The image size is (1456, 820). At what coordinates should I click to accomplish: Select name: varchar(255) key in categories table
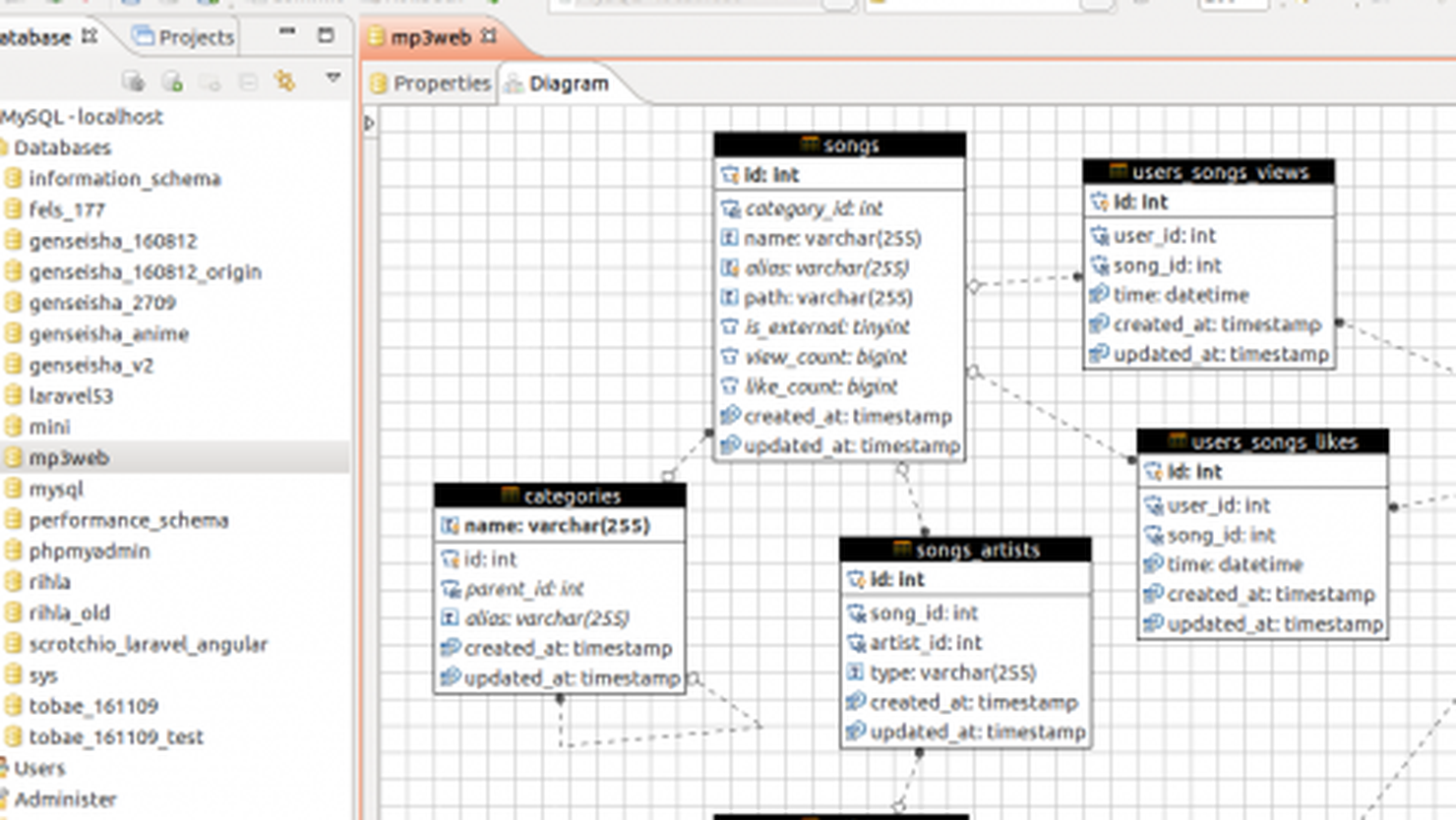[557, 525]
